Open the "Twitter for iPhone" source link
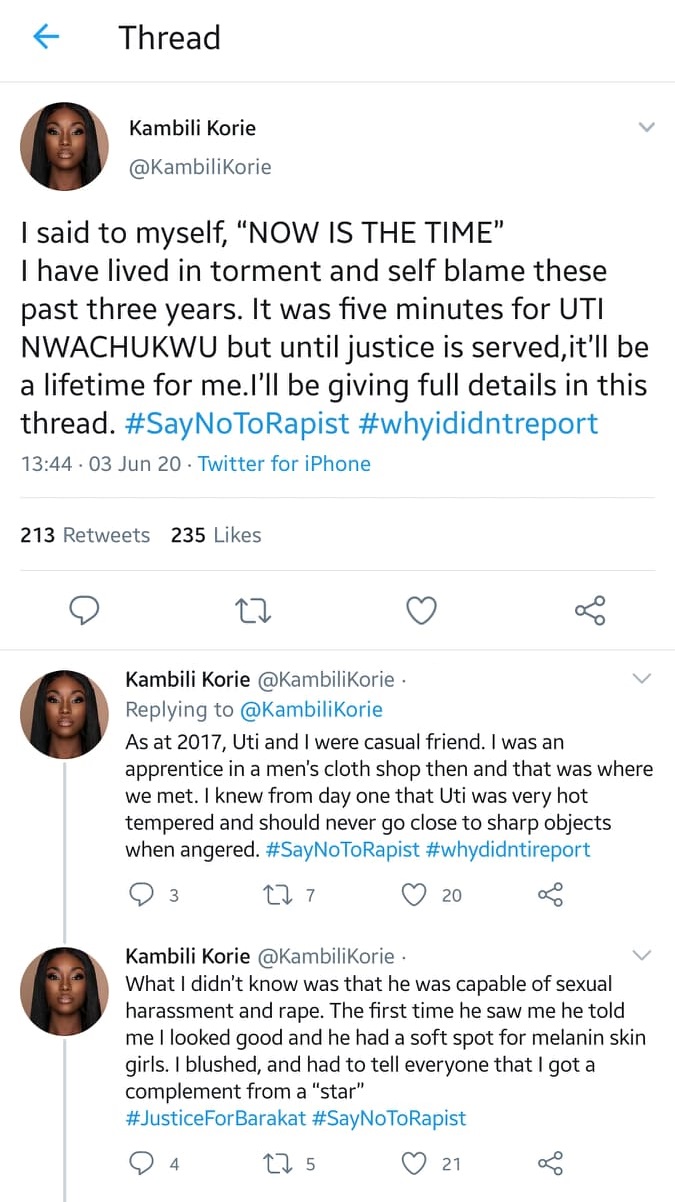The image size is (675, 1202). point(284,464)
